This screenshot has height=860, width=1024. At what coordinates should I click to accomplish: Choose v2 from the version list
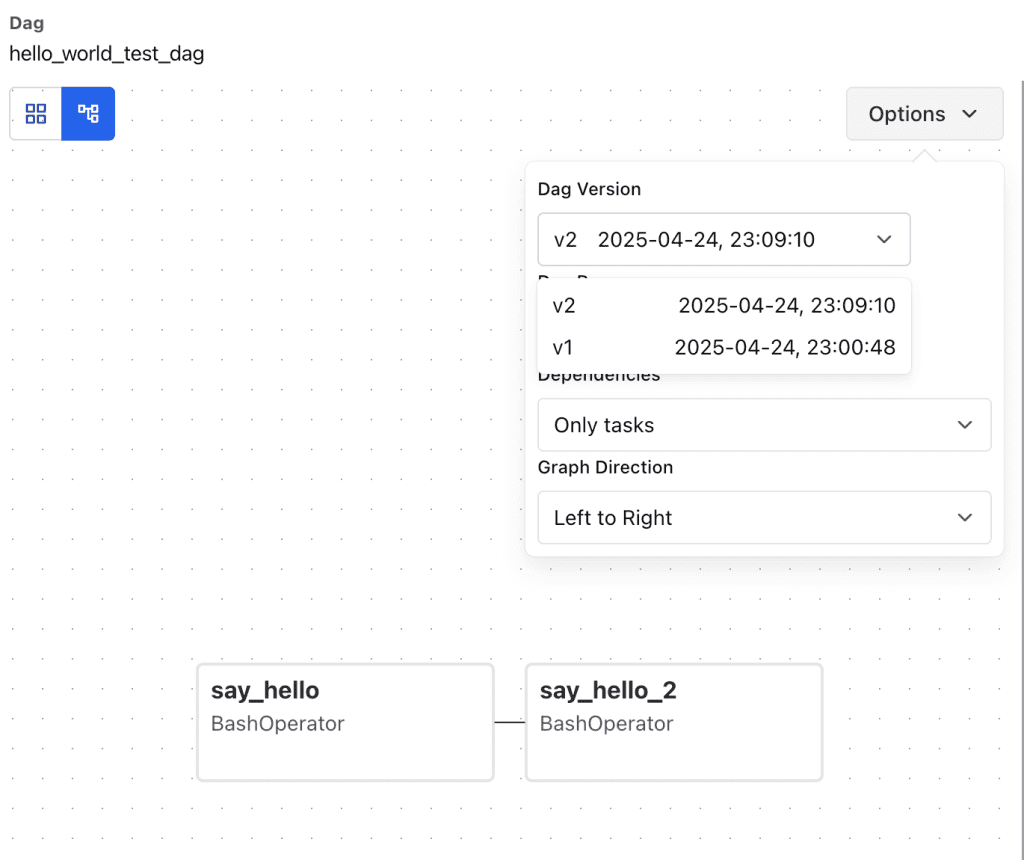click(723, 306)
